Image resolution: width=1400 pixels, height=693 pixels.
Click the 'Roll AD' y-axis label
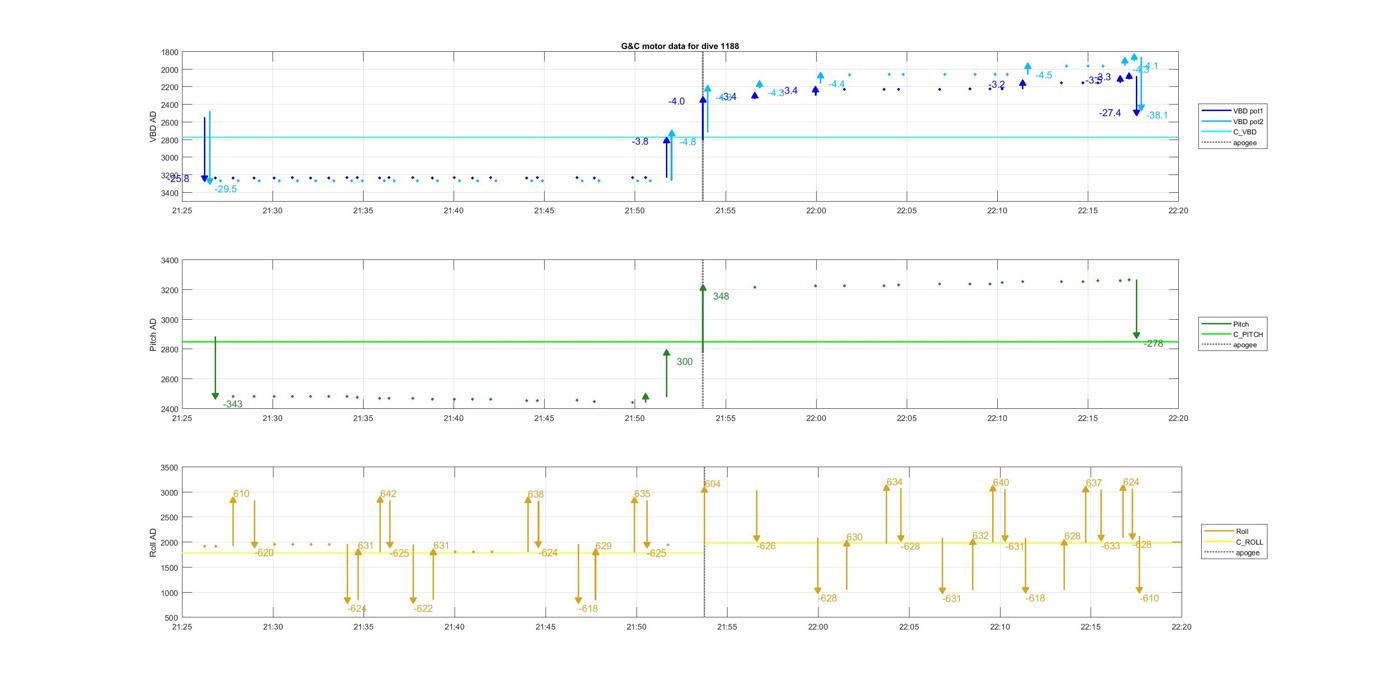[x=153, y=543]
